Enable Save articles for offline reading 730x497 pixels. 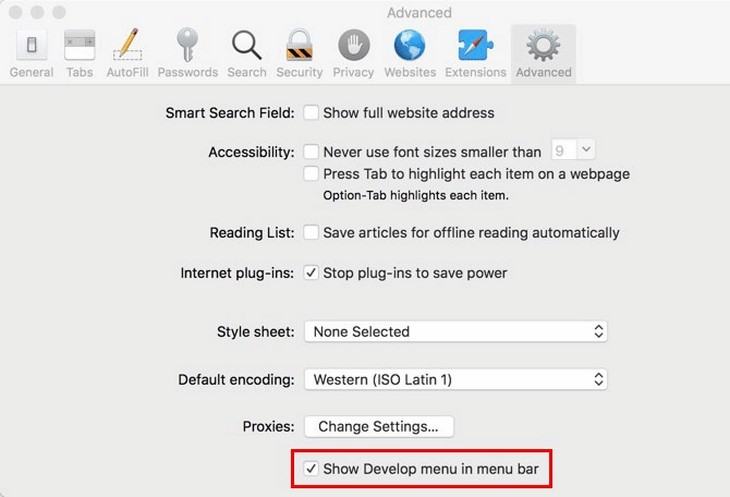coord(311,232)
